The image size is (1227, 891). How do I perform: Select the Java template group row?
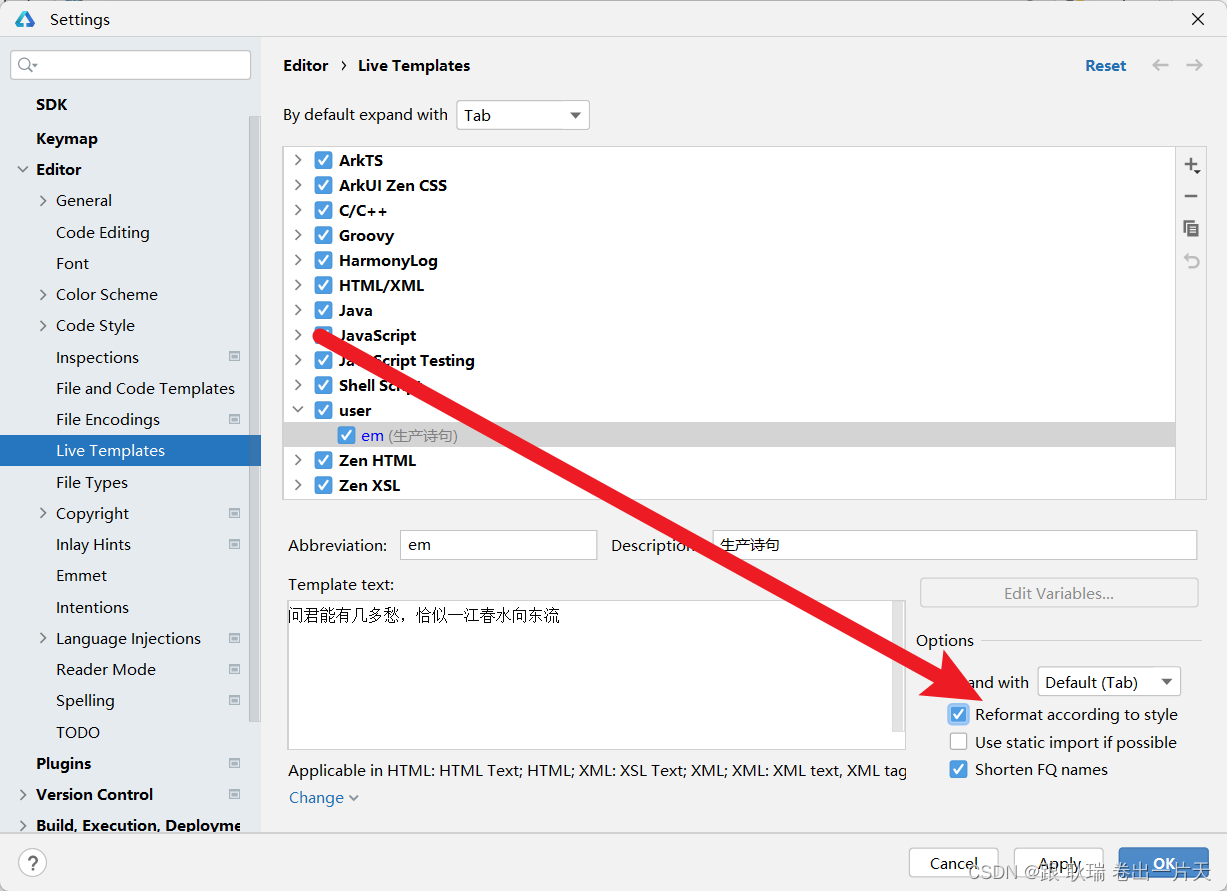pyautogui.click(x=730, y=310)
